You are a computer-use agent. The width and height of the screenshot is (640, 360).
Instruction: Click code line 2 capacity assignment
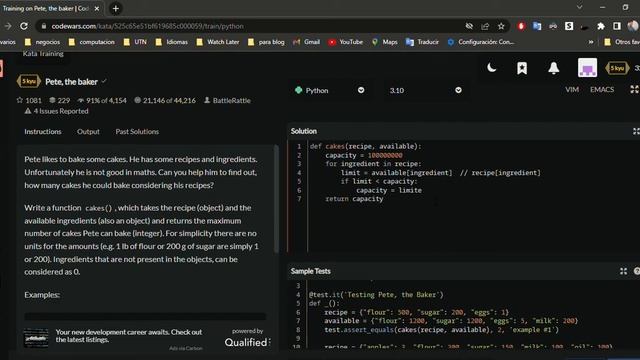click(x=364, y=155)
